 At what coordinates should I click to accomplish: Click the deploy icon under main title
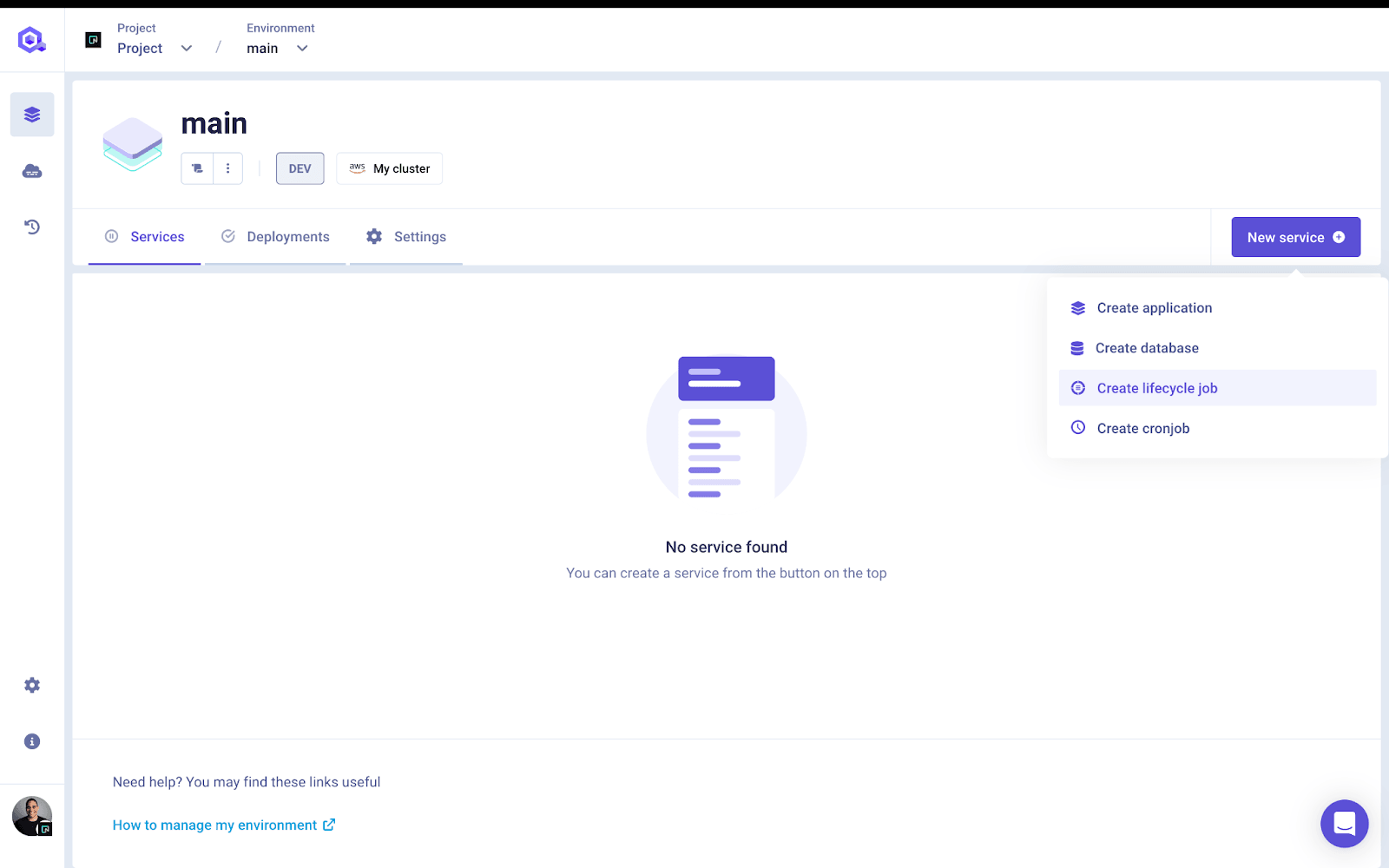pyautogui.click(x=197, y=168)
